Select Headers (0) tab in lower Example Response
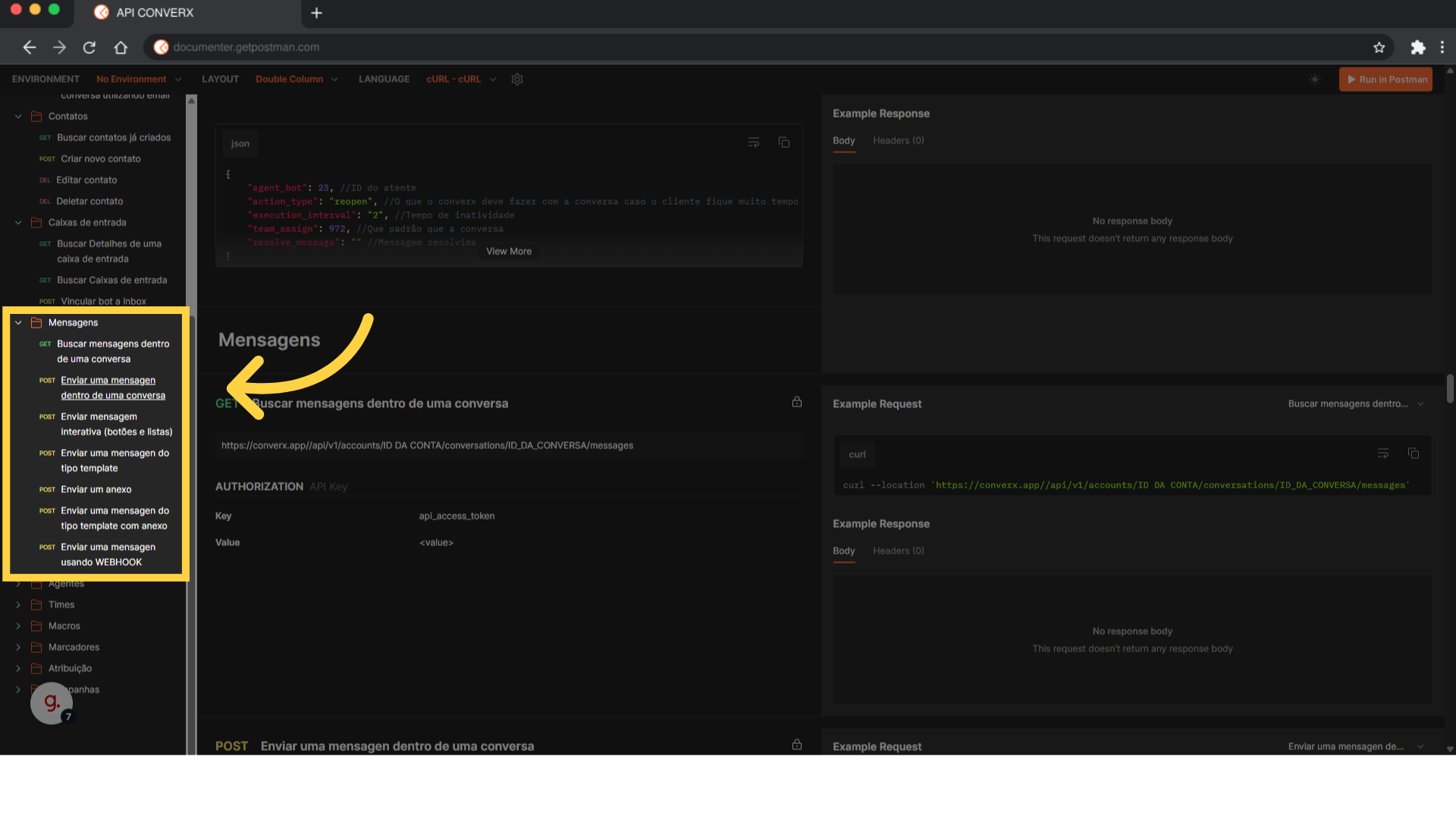 coord(898,551)
